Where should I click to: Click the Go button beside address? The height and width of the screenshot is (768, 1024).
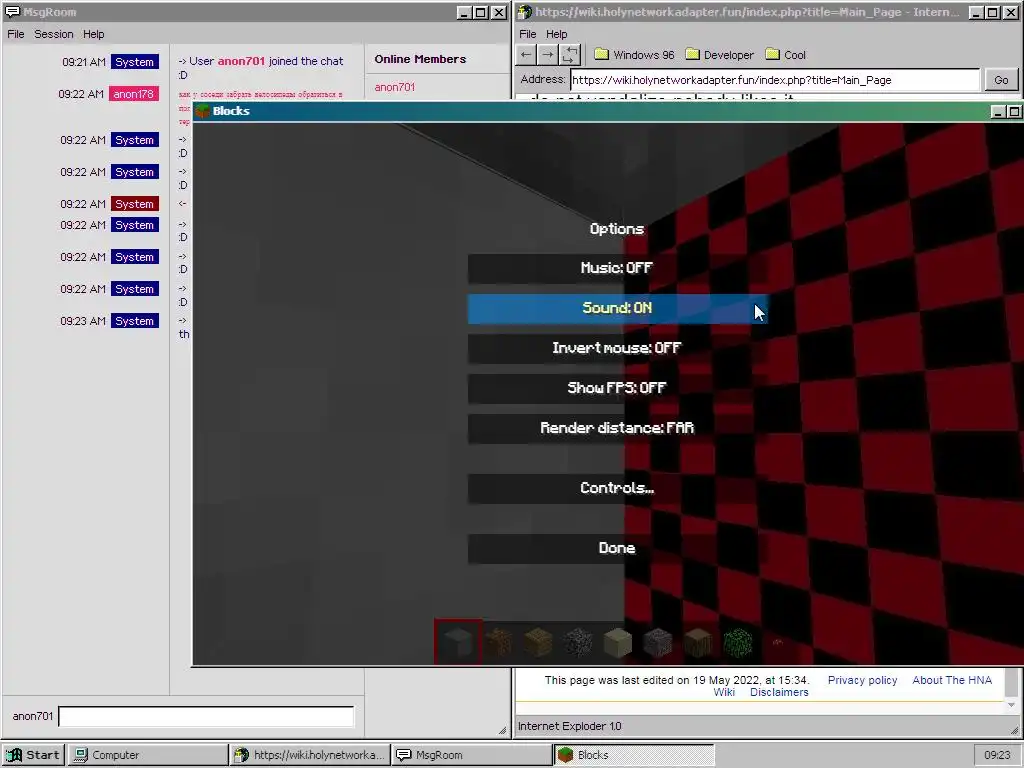pyautogui.click(x=1000, y=80)
